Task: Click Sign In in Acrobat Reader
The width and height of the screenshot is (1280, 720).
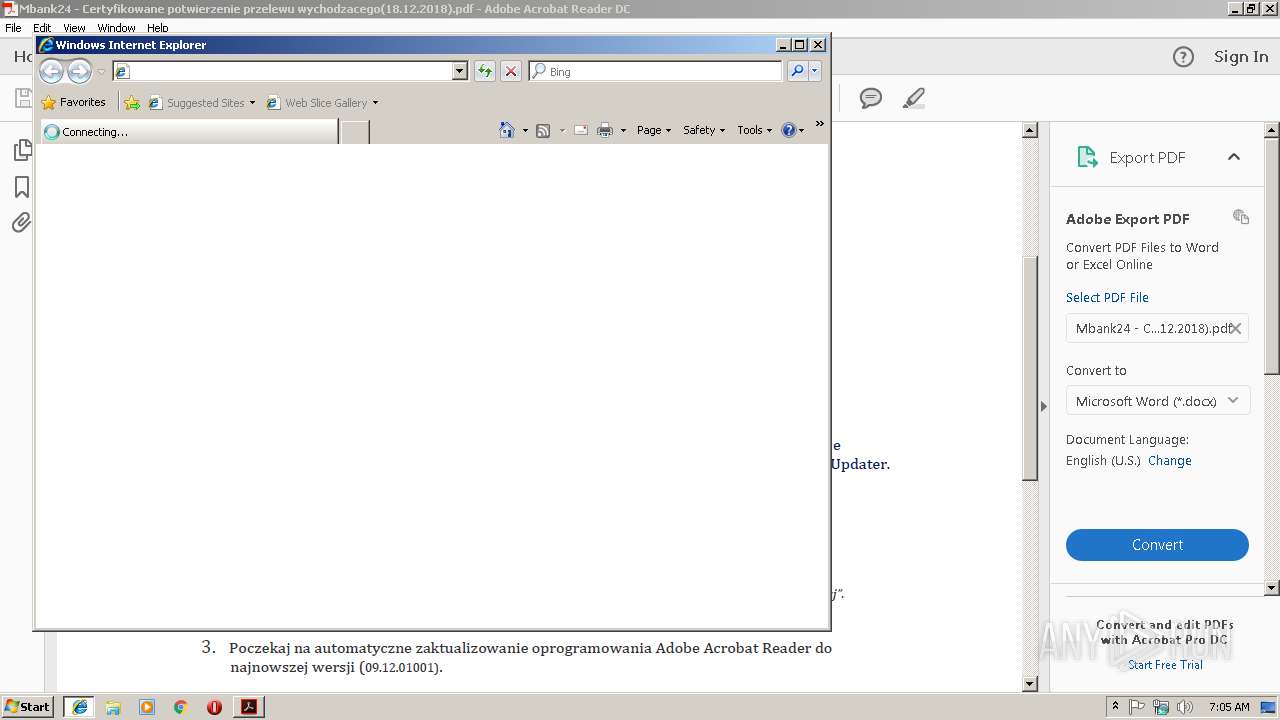Action: 1241,57
